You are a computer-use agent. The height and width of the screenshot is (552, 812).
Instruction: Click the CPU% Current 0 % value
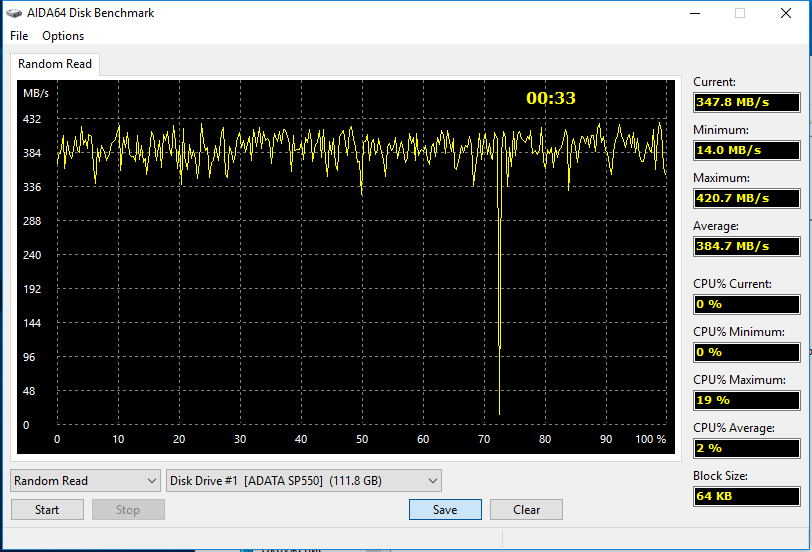coord(746,304)
